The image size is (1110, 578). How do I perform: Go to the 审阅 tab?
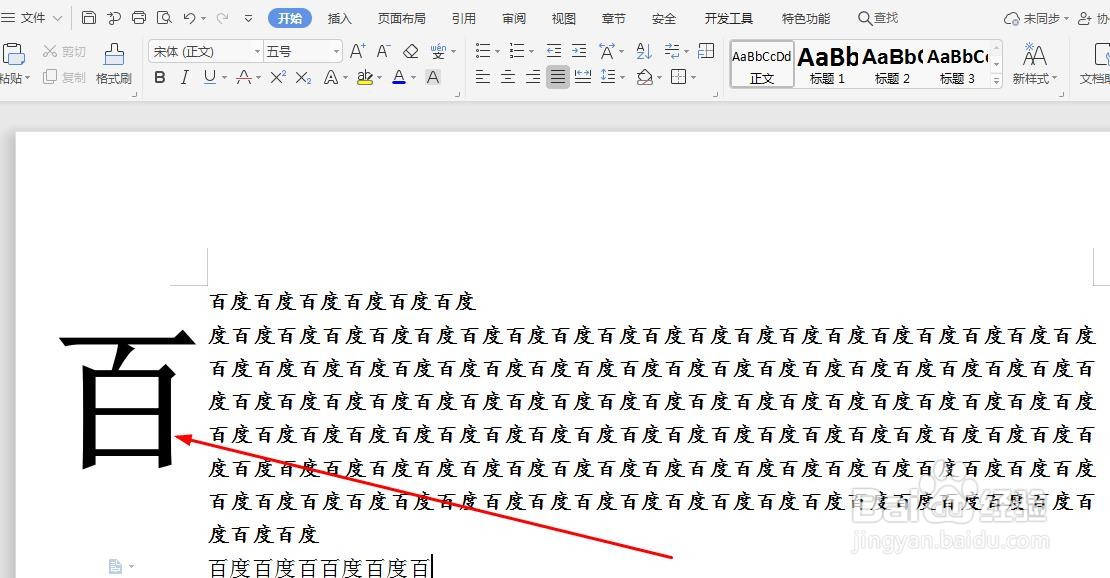[x=514, y=18]
